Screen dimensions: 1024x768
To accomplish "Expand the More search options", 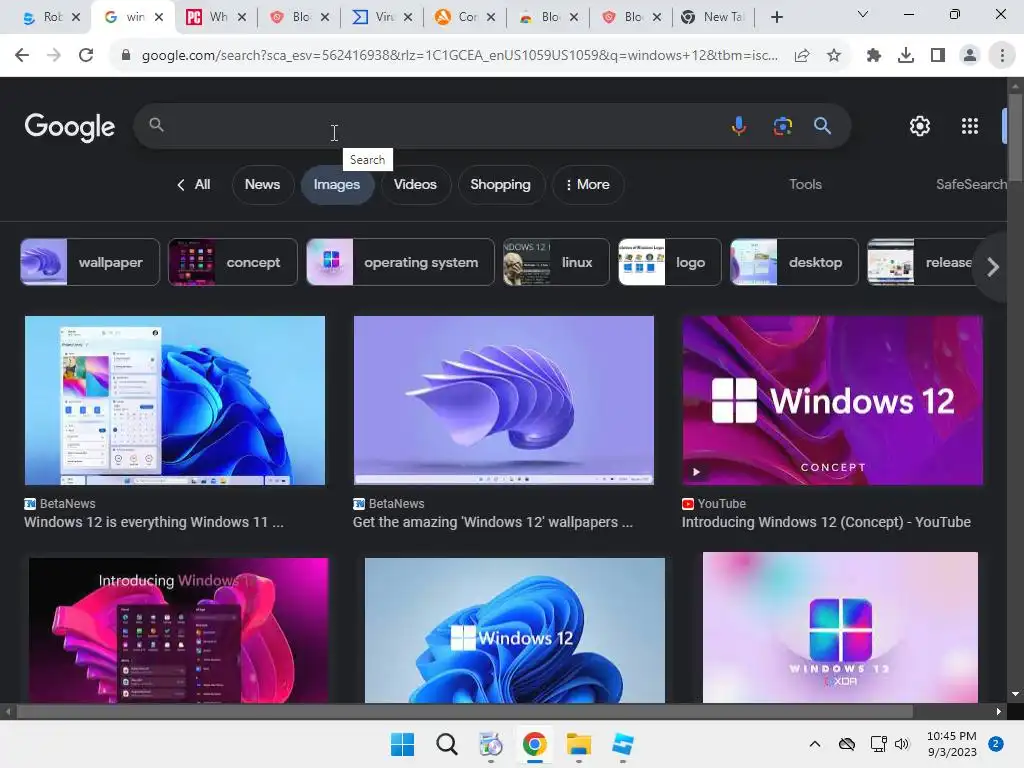I will (x=588, y=185).
